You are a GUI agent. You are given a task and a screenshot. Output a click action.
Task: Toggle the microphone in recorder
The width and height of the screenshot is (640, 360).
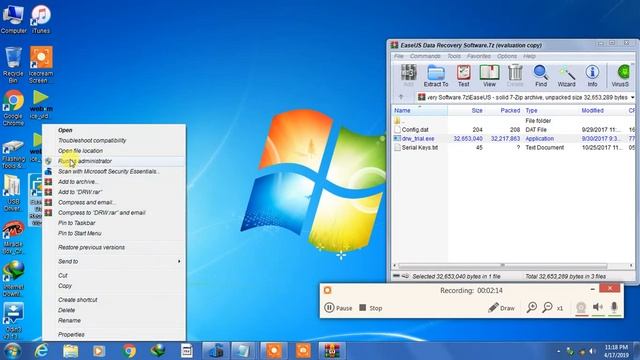pyautogui.click(x=614, y=307)
